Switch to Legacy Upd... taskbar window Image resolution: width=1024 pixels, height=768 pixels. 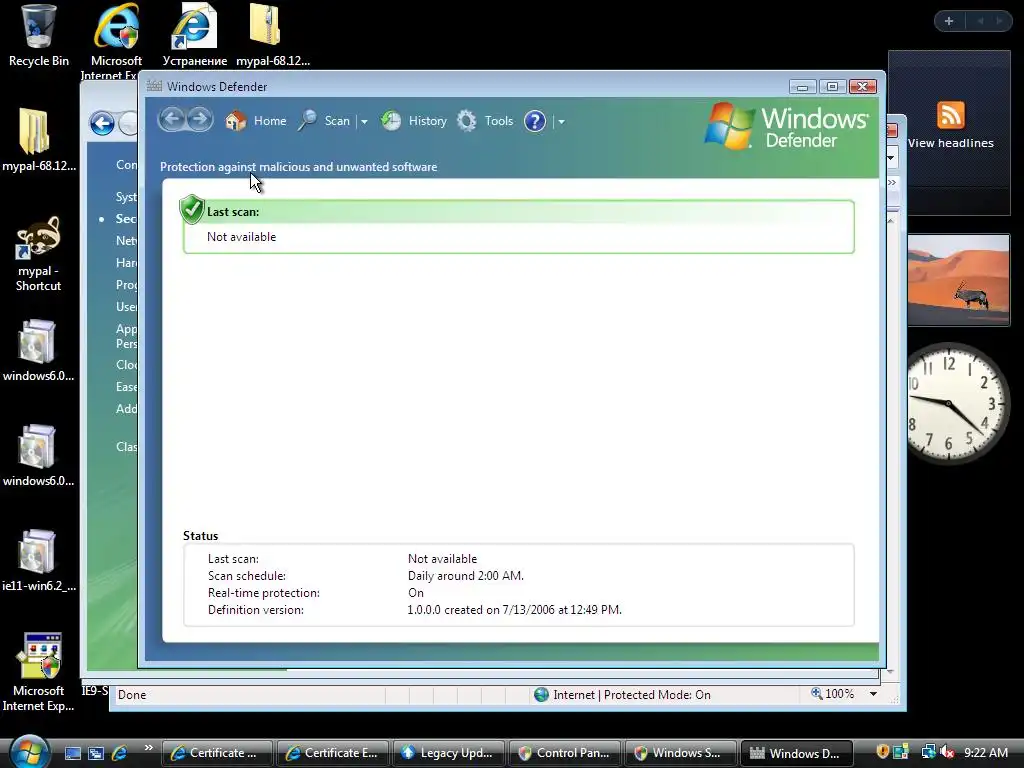(449, 753)
